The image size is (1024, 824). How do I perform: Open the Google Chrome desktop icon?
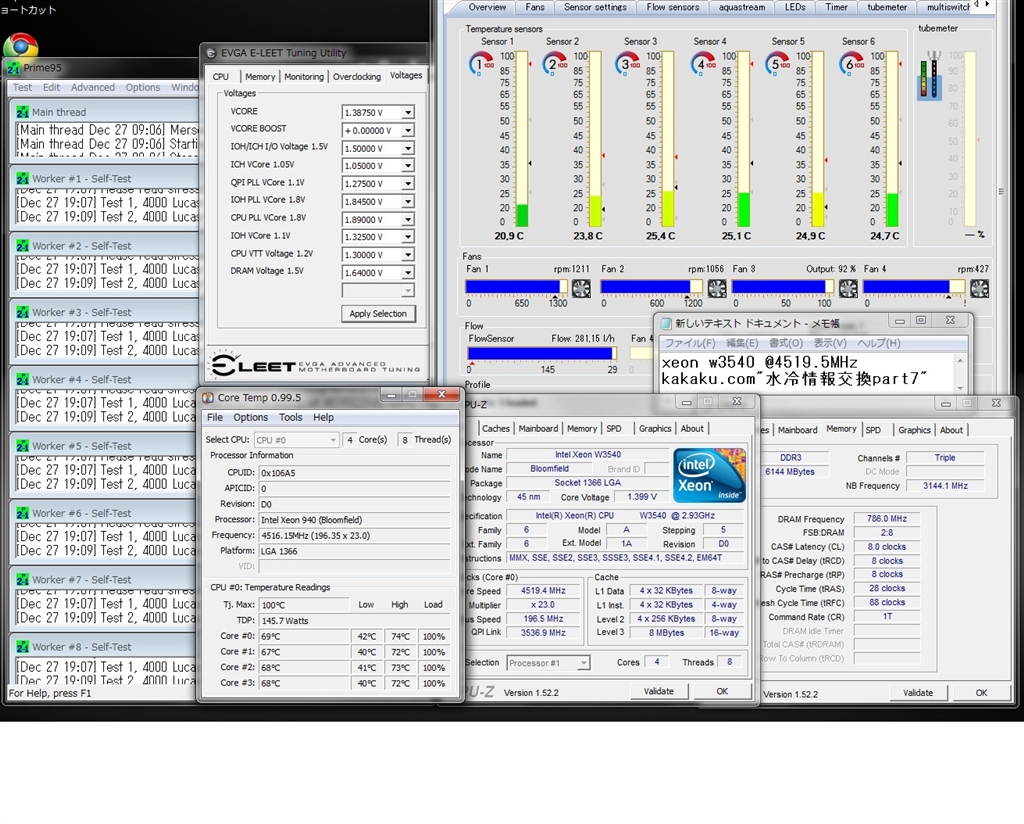tap(20, 46)
